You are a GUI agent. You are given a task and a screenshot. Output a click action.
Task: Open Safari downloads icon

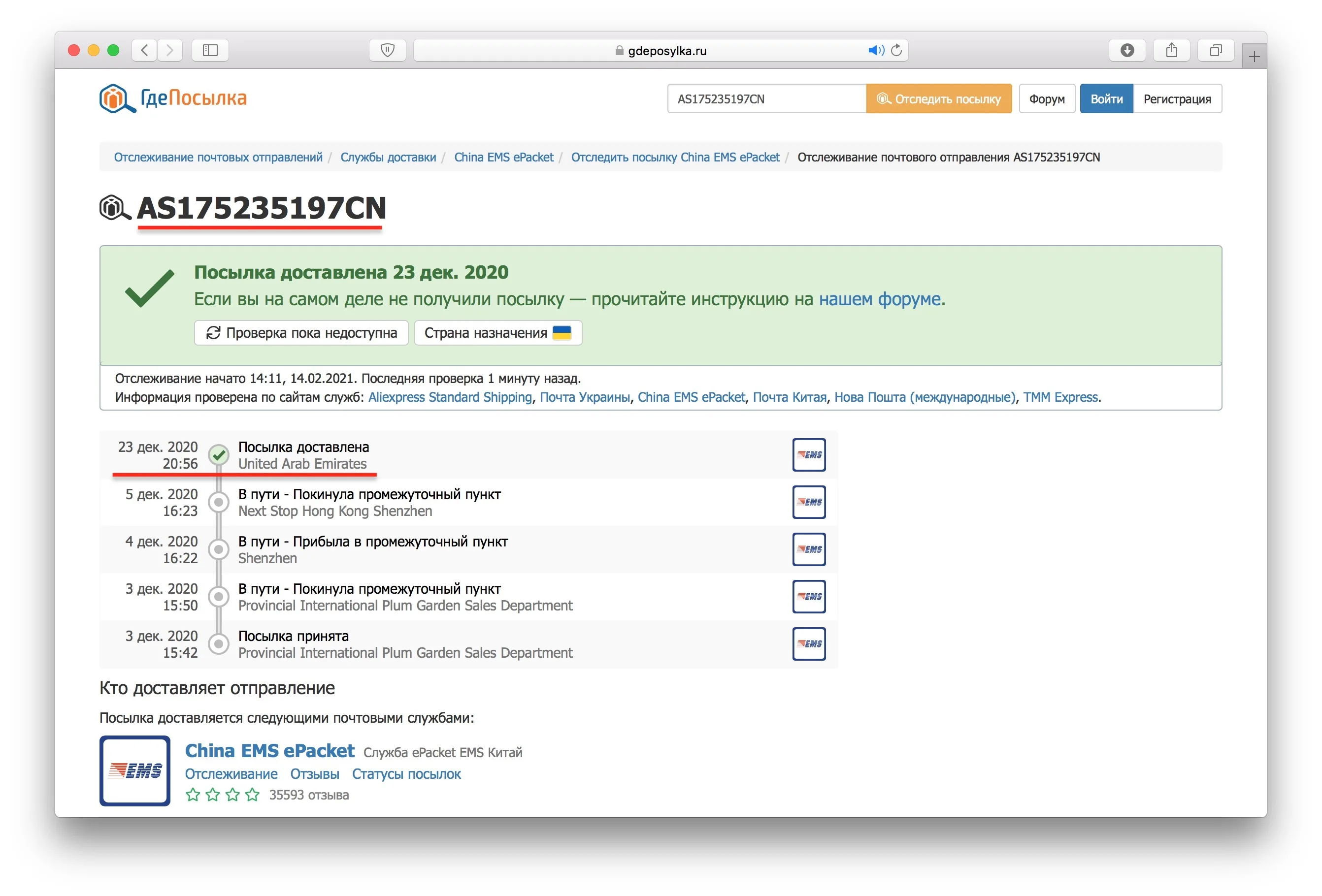pos(1127,50)
